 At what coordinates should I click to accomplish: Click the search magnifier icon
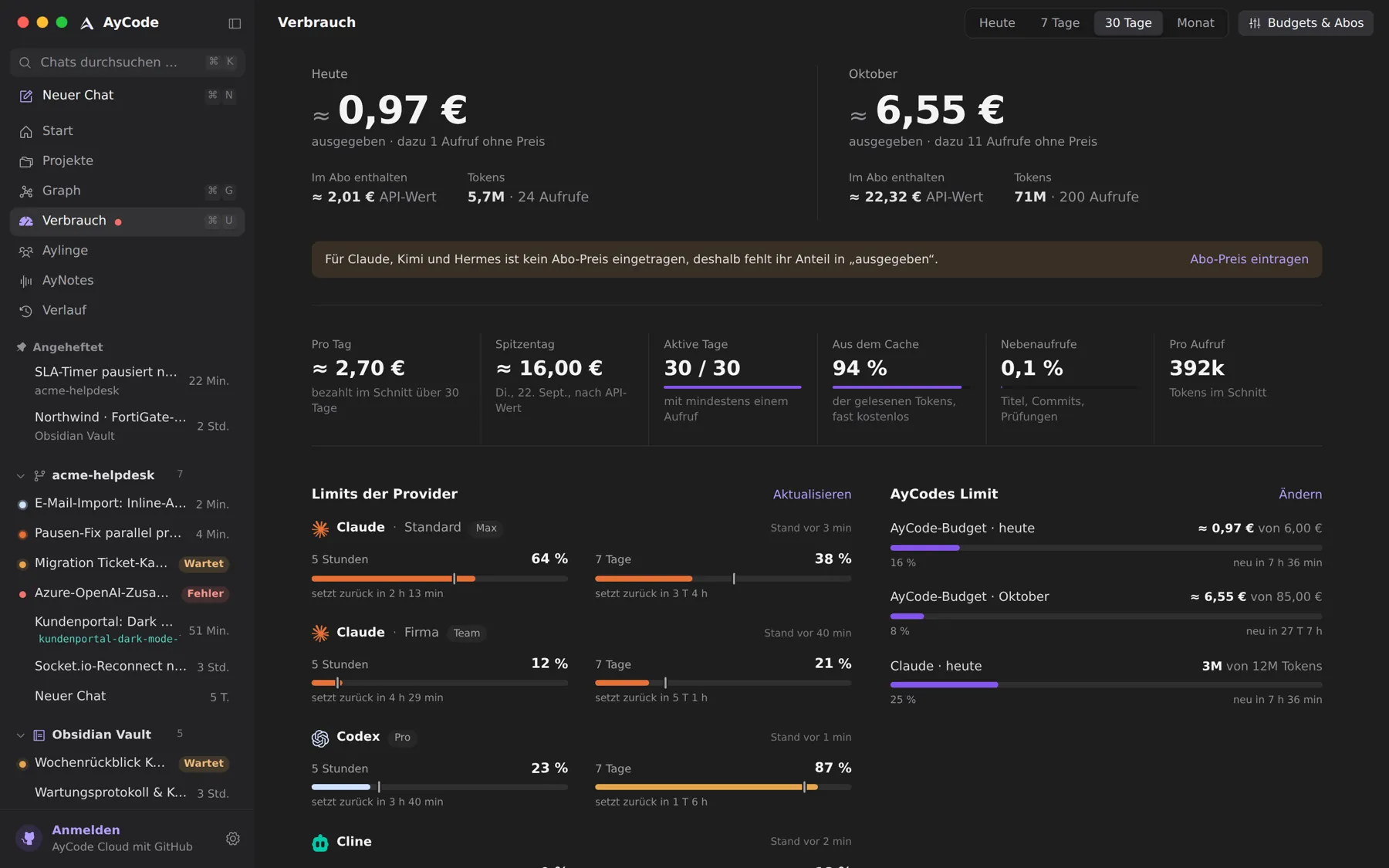(25, 62)
